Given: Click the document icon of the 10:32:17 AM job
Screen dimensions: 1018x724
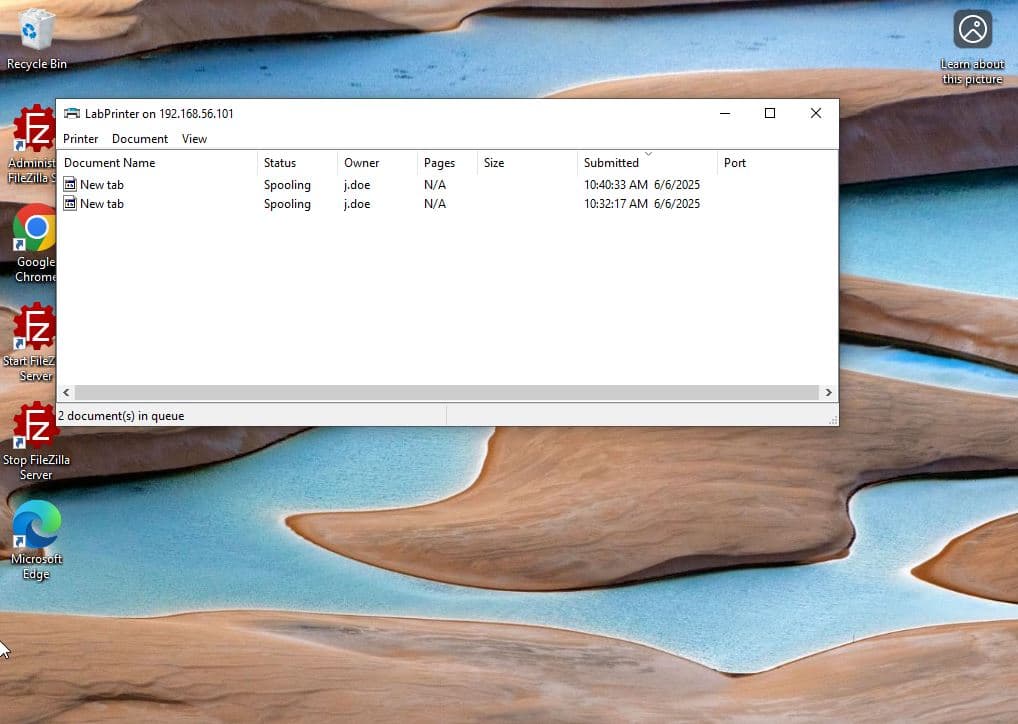Looking at the screenshot, I should pyautogui.click(x=70, y=204).
